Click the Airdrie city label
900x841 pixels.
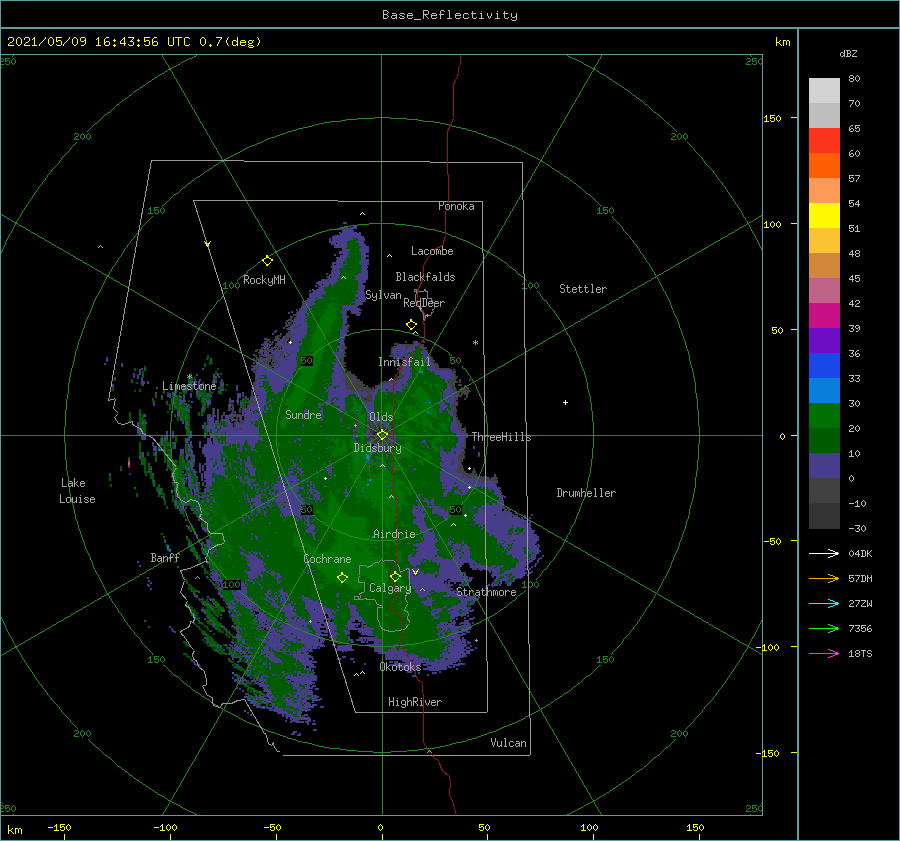tap(394, 534)
